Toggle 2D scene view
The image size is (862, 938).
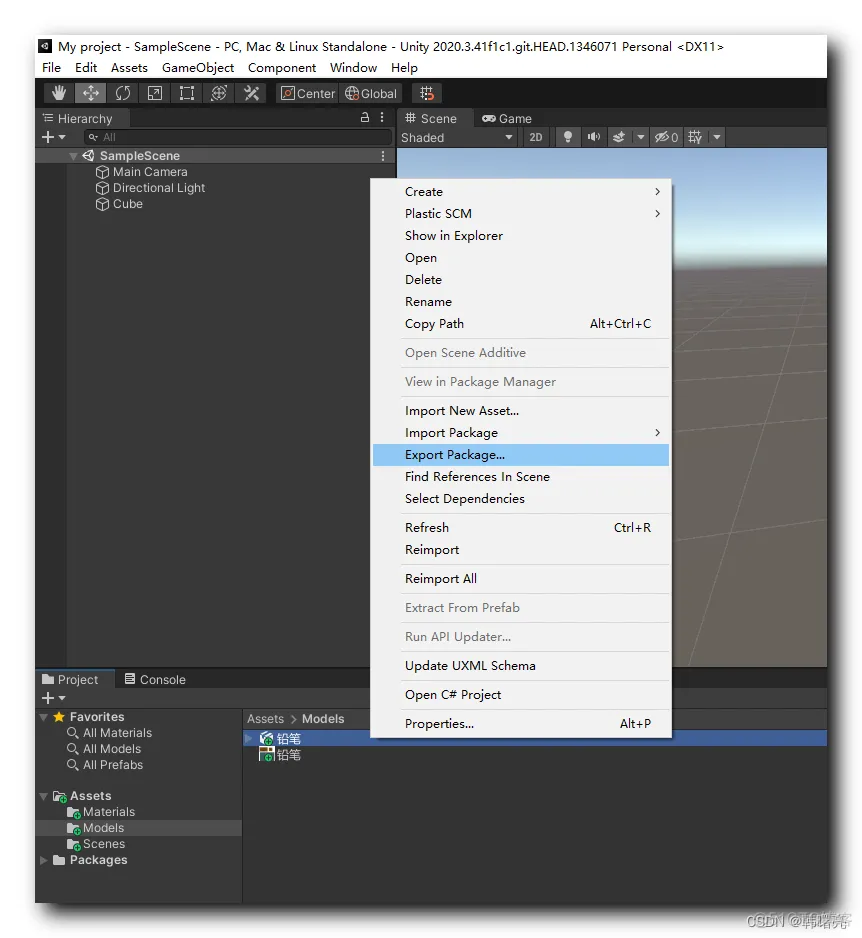tap(535, 138)
